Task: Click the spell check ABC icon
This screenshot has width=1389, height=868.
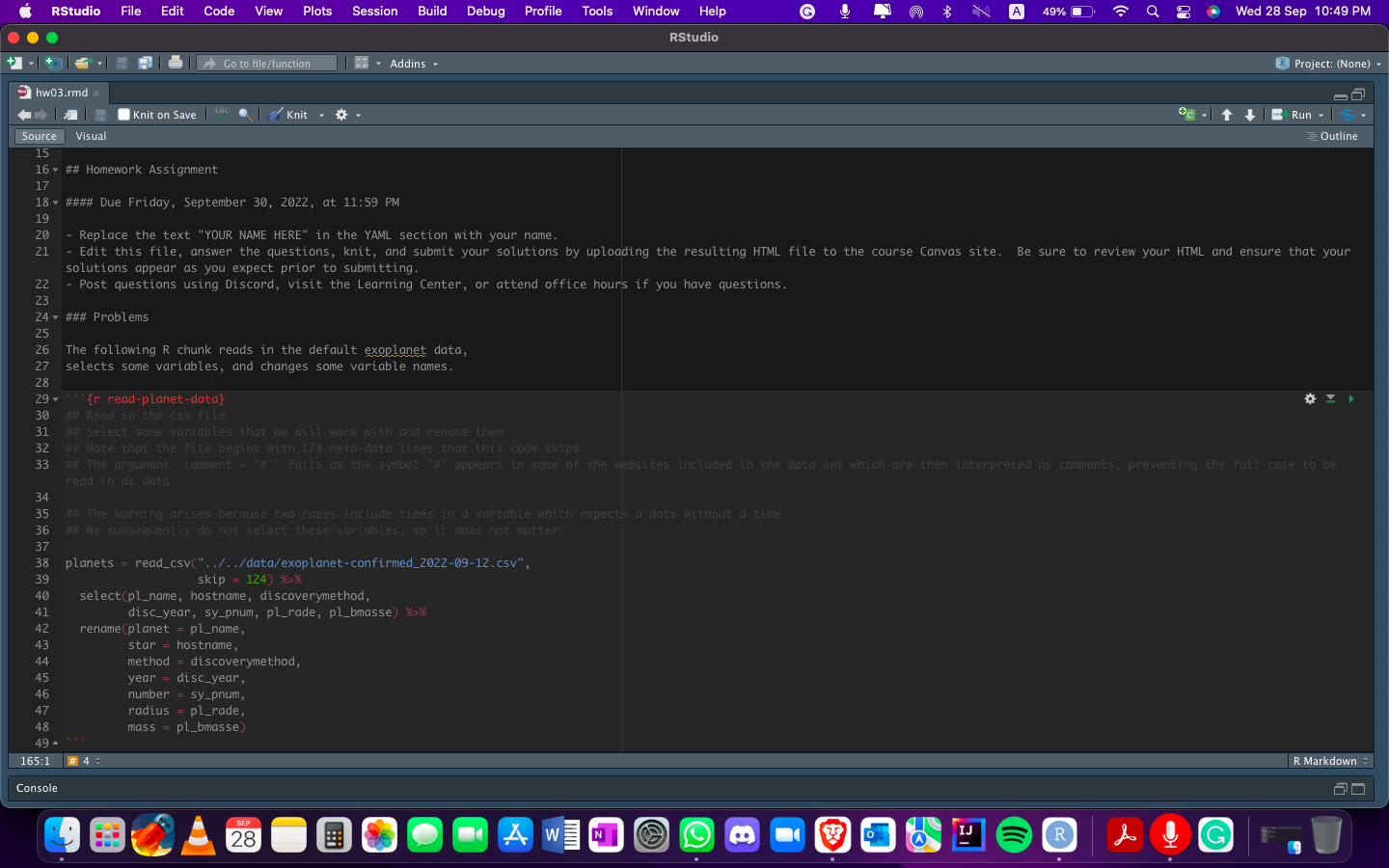Action: 222,114
